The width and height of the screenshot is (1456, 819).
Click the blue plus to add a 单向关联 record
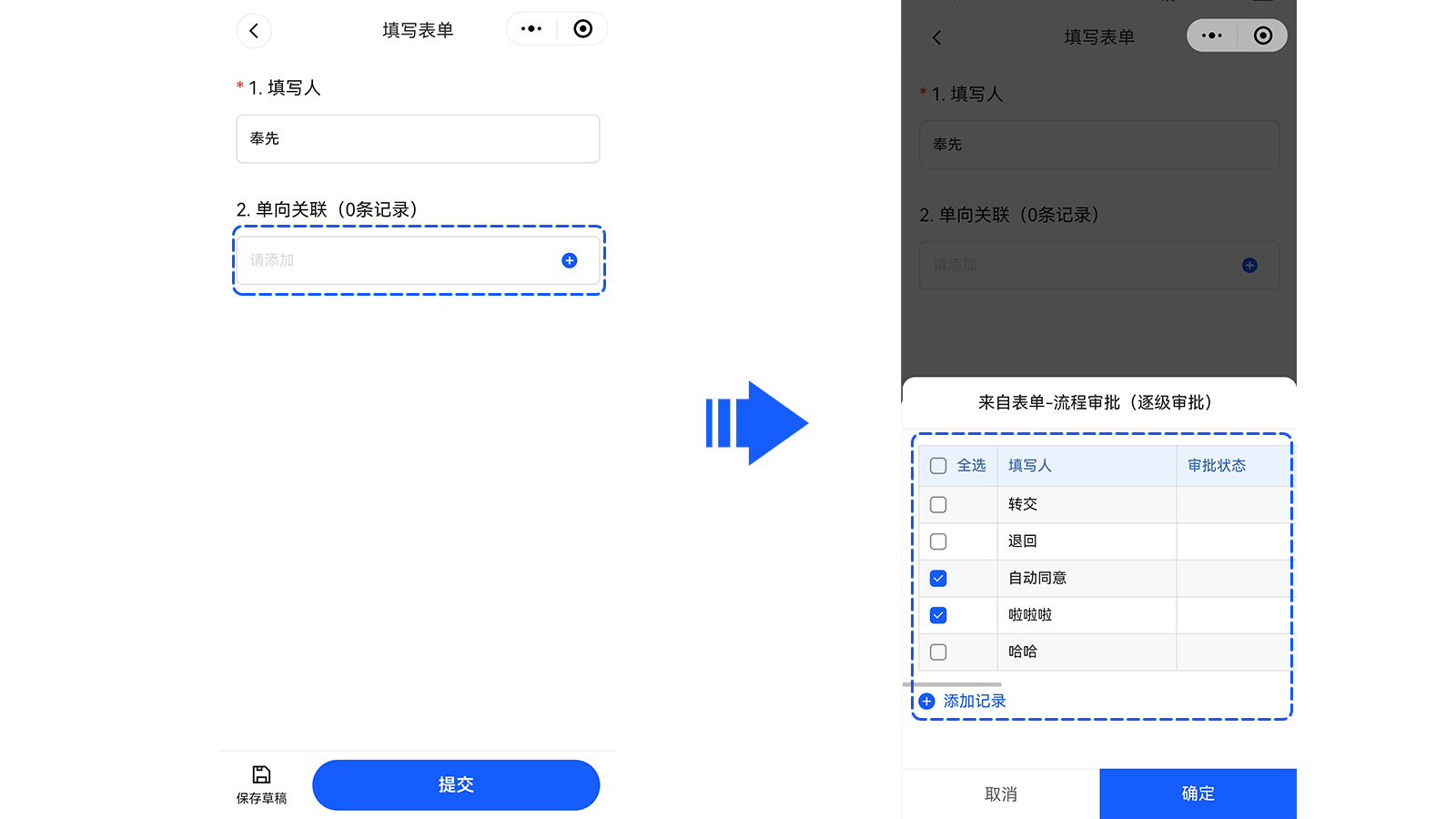coord(569,260)
